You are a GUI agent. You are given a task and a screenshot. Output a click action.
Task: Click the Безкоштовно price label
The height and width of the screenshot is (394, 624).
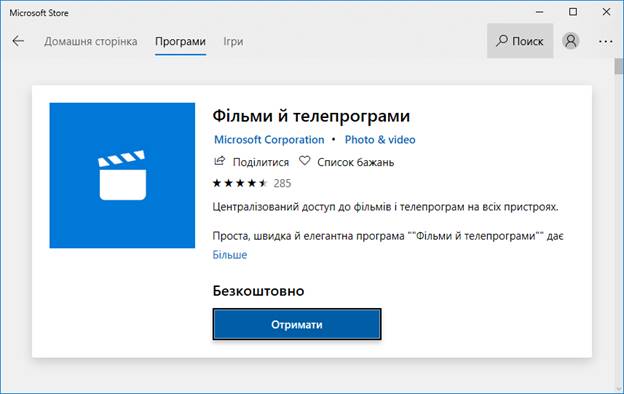tap(258, 291)
